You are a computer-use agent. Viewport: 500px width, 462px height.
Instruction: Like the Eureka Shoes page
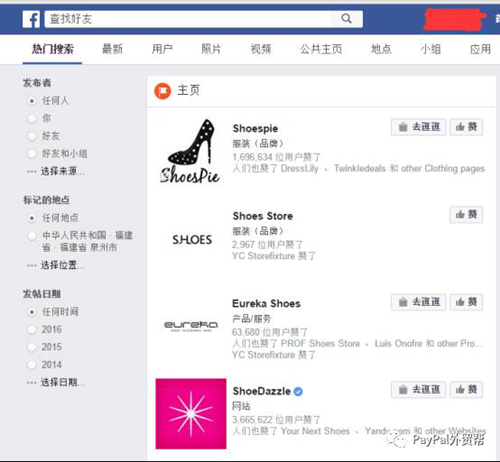click(466, 302)
